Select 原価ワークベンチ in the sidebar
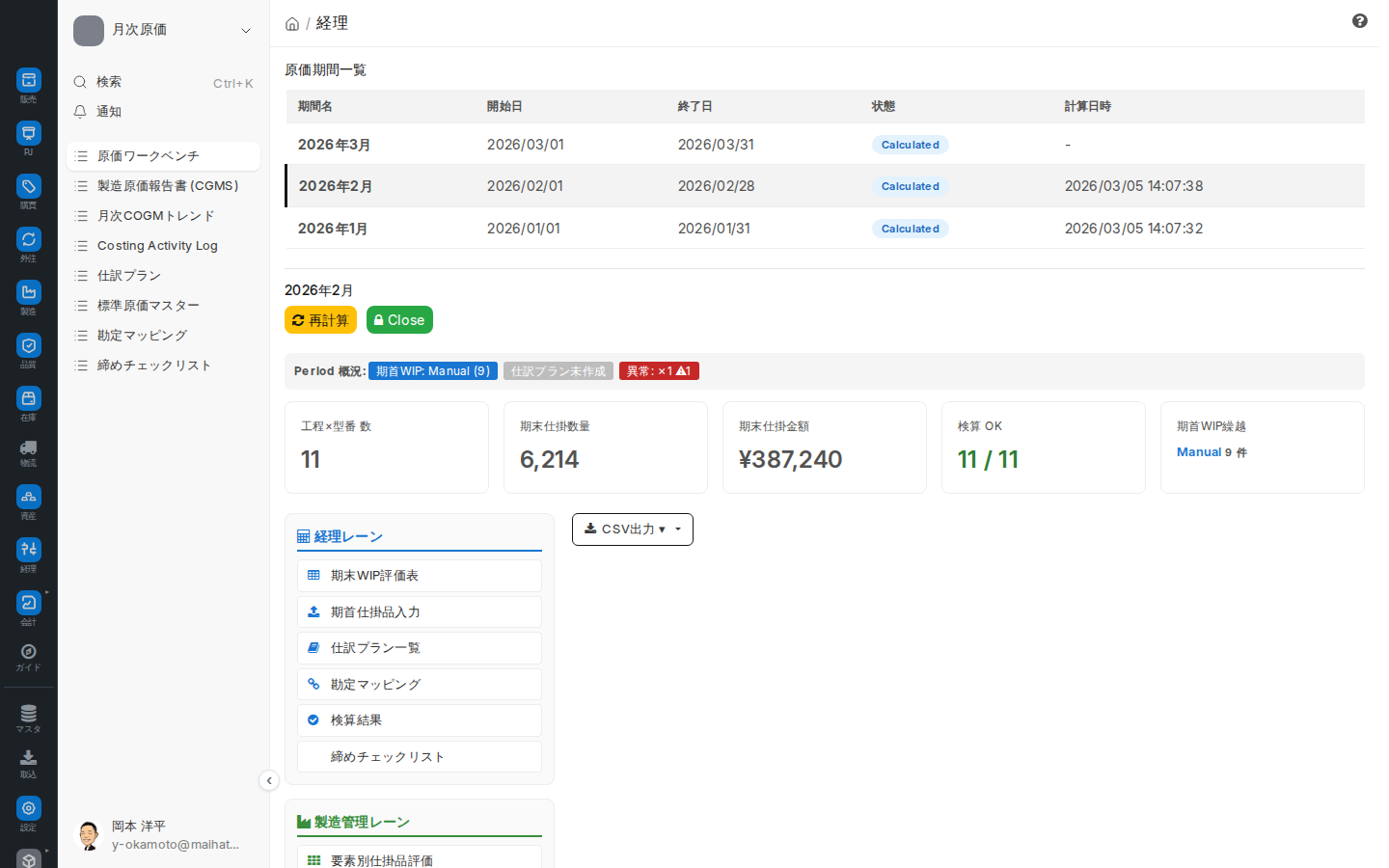The width and height of the screenshot is (1389, 868). [x=163, y=156]
